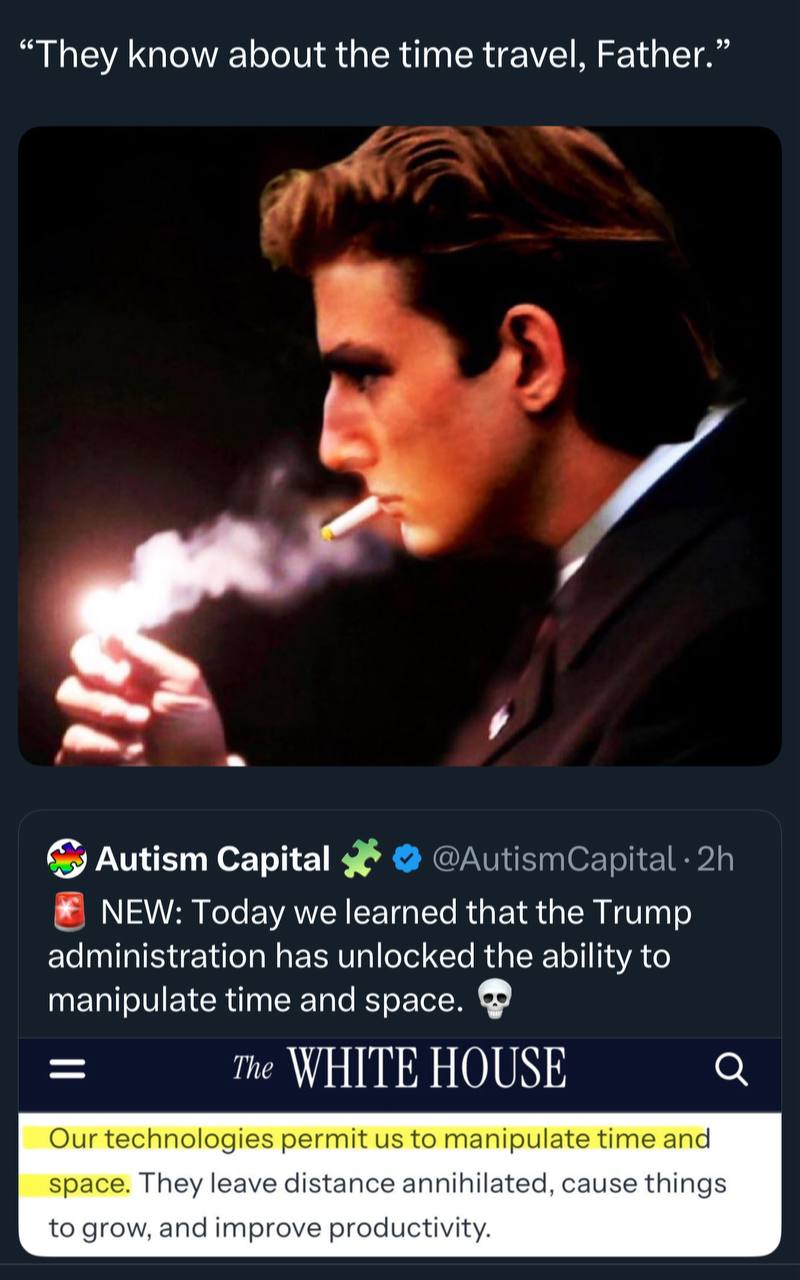Click the @AutismCapital handle
Image resolution: width=800 pixels, height=1280 pixels.
552,858
